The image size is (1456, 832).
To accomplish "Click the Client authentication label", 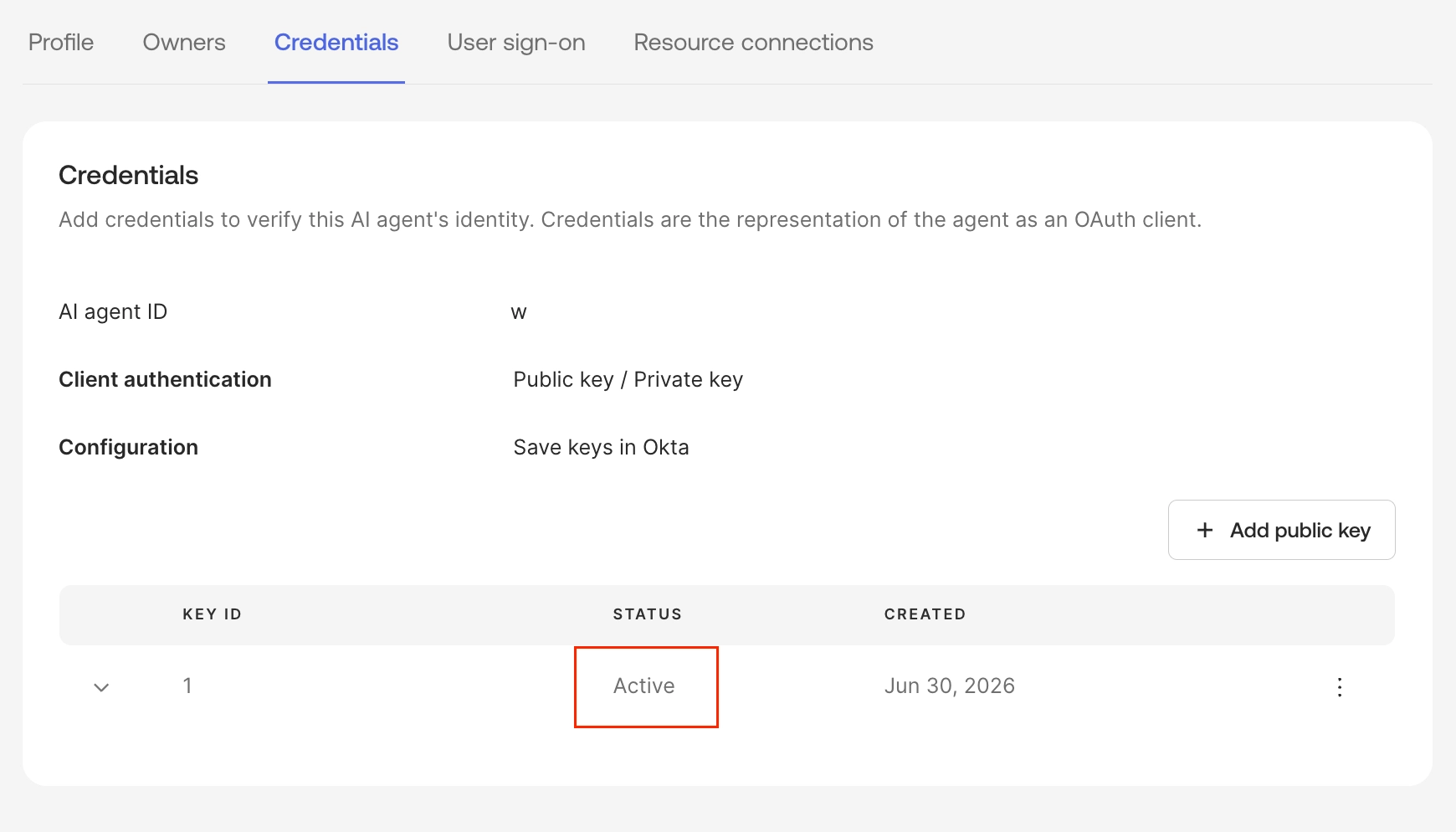I will pos(165,379).
